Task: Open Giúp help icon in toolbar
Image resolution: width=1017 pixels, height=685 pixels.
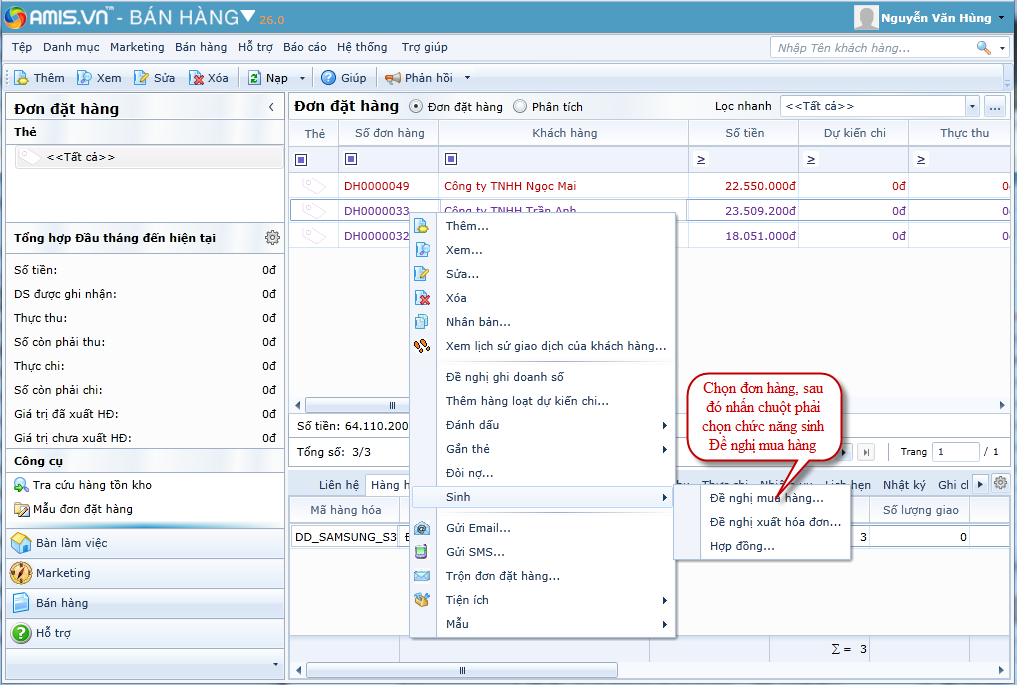Action: (x=328, y=78)
